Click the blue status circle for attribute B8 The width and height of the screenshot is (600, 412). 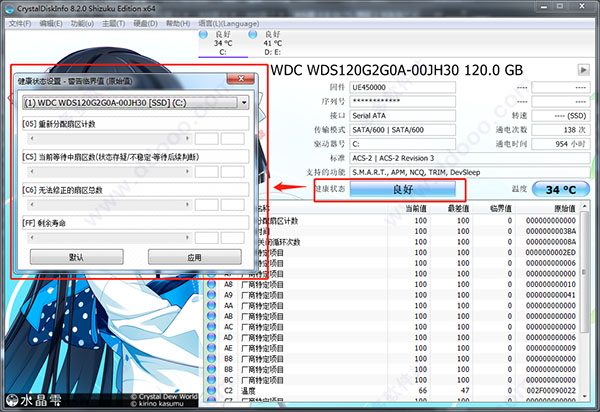(211, 359)
